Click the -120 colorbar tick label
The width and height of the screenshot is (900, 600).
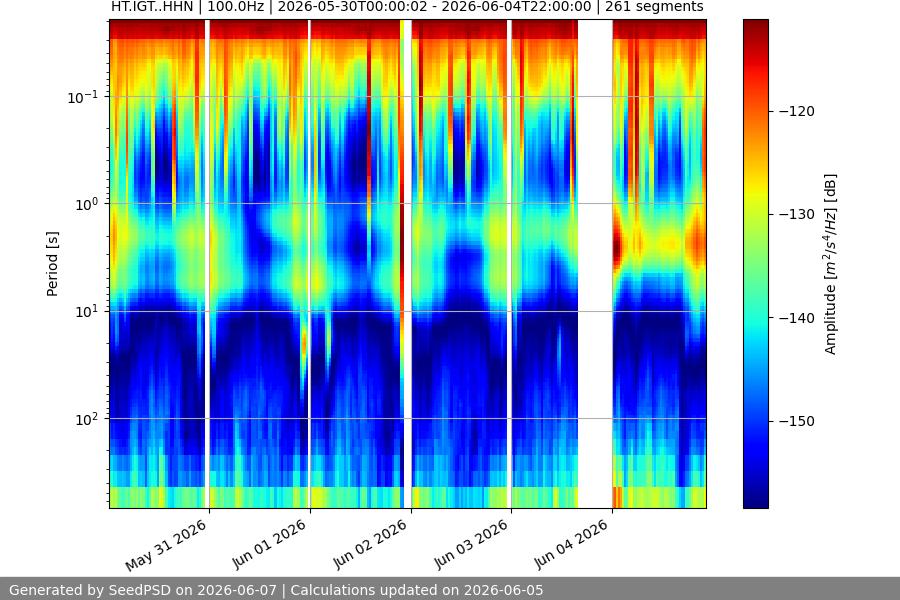[797, 111]
